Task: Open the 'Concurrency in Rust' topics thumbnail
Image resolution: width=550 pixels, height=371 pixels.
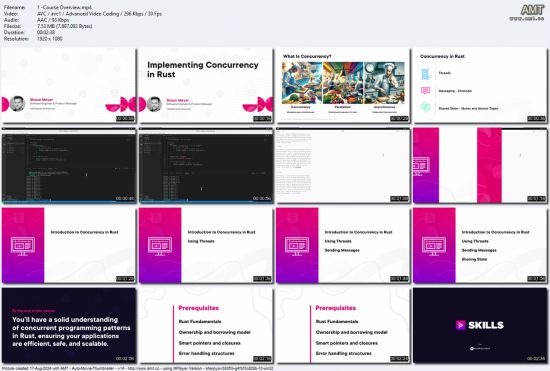Action: 480,86
